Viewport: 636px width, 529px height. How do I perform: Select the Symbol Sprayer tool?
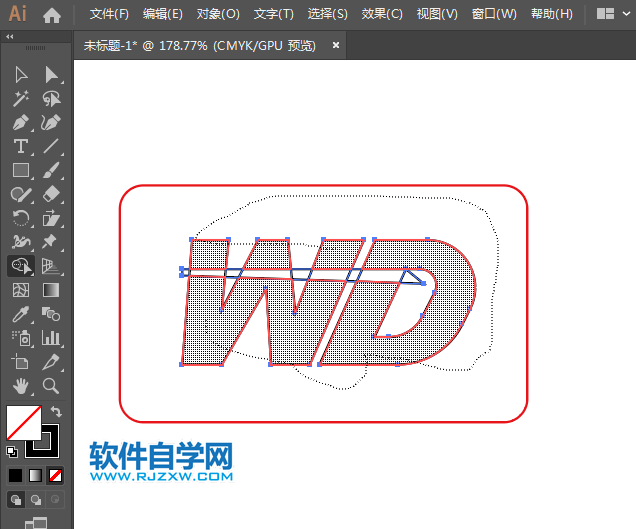coord(21,338)
